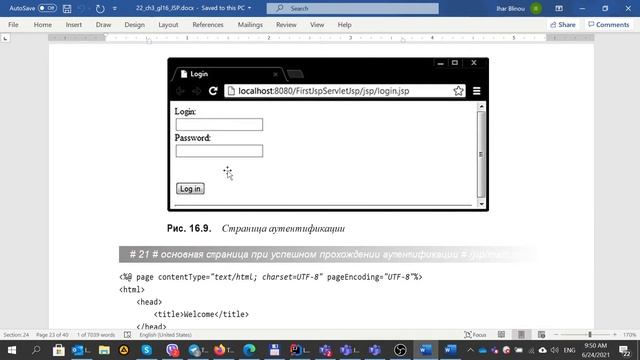Click the Log in button in figure
The width and height of the screenshot is (640, 360).
pyautogui.click(x=190, y=189)
